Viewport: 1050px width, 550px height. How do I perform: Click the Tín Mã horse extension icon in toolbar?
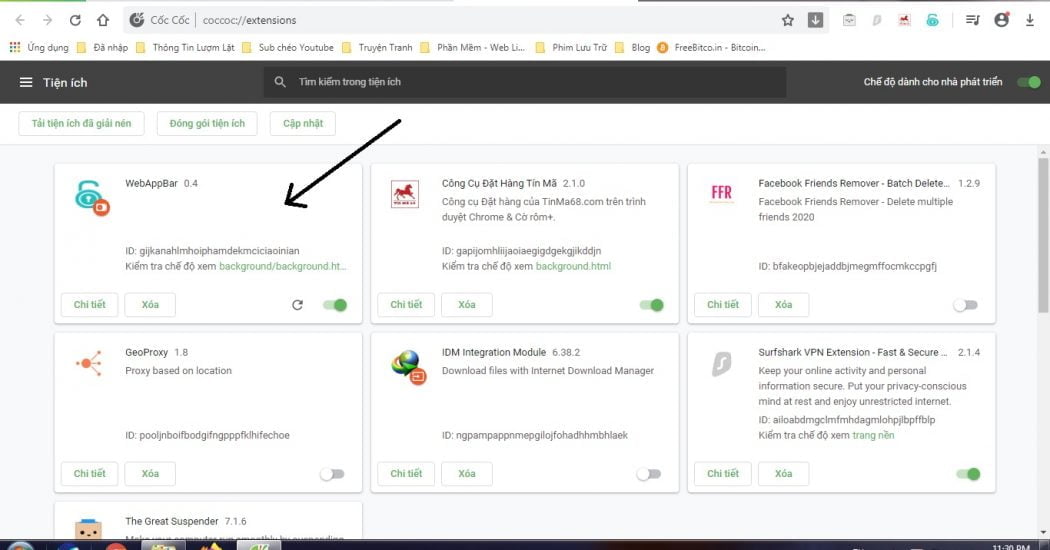[905, 20]
